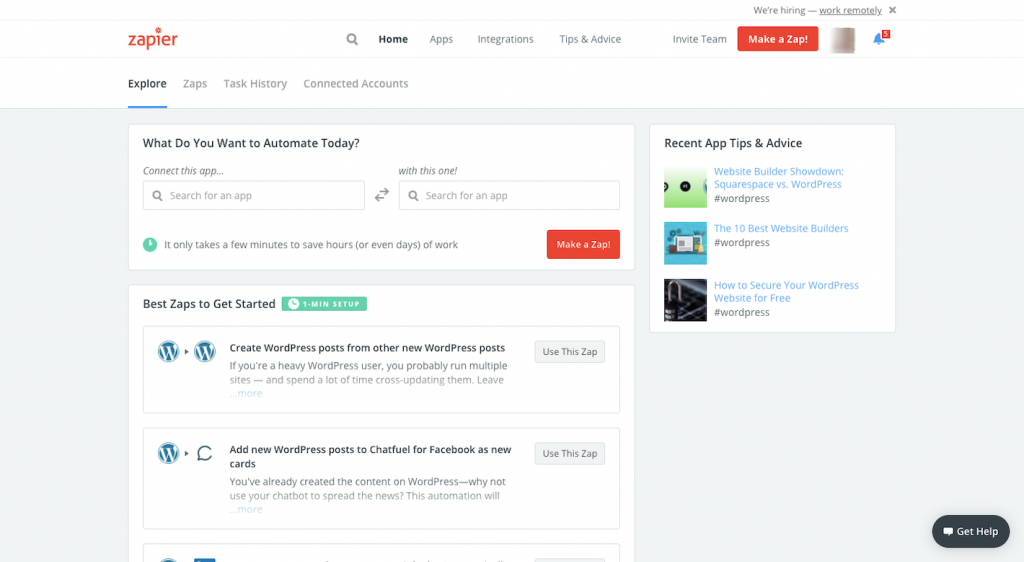Click Invite Team in header
1024x562 pixels.
(x=699, y=39)
